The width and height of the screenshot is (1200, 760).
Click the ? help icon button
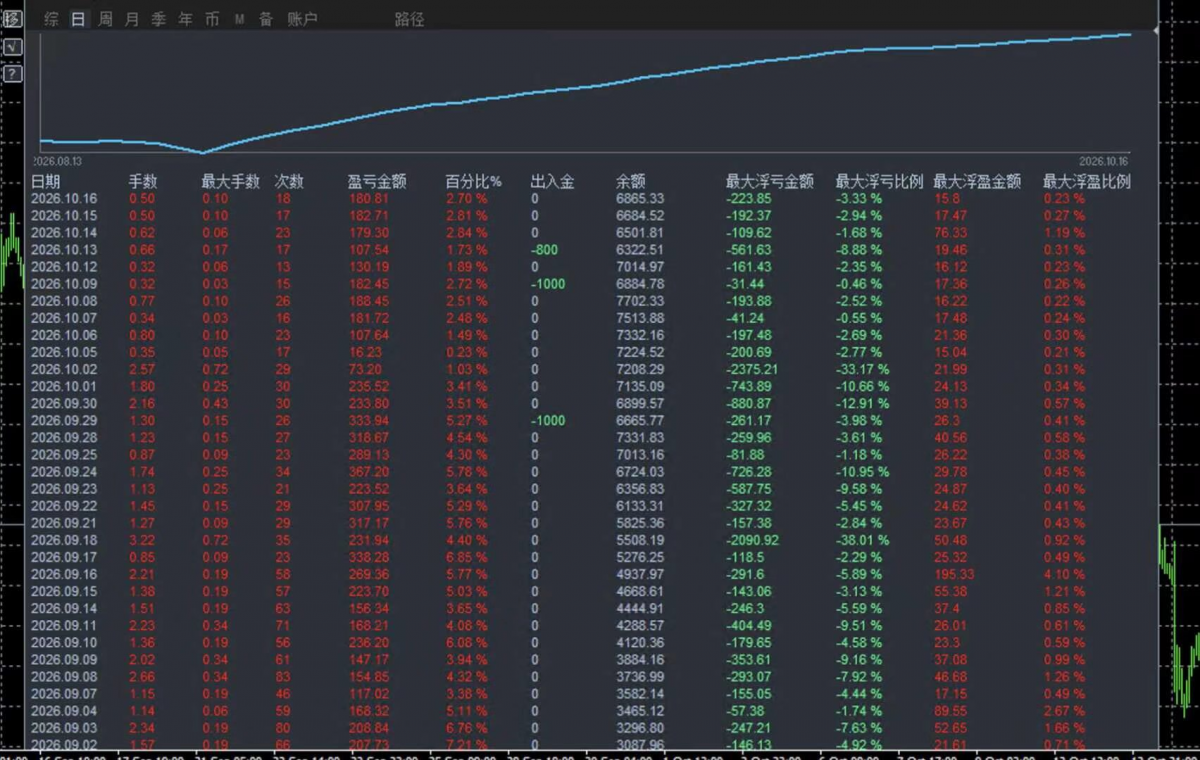[12, 73]
